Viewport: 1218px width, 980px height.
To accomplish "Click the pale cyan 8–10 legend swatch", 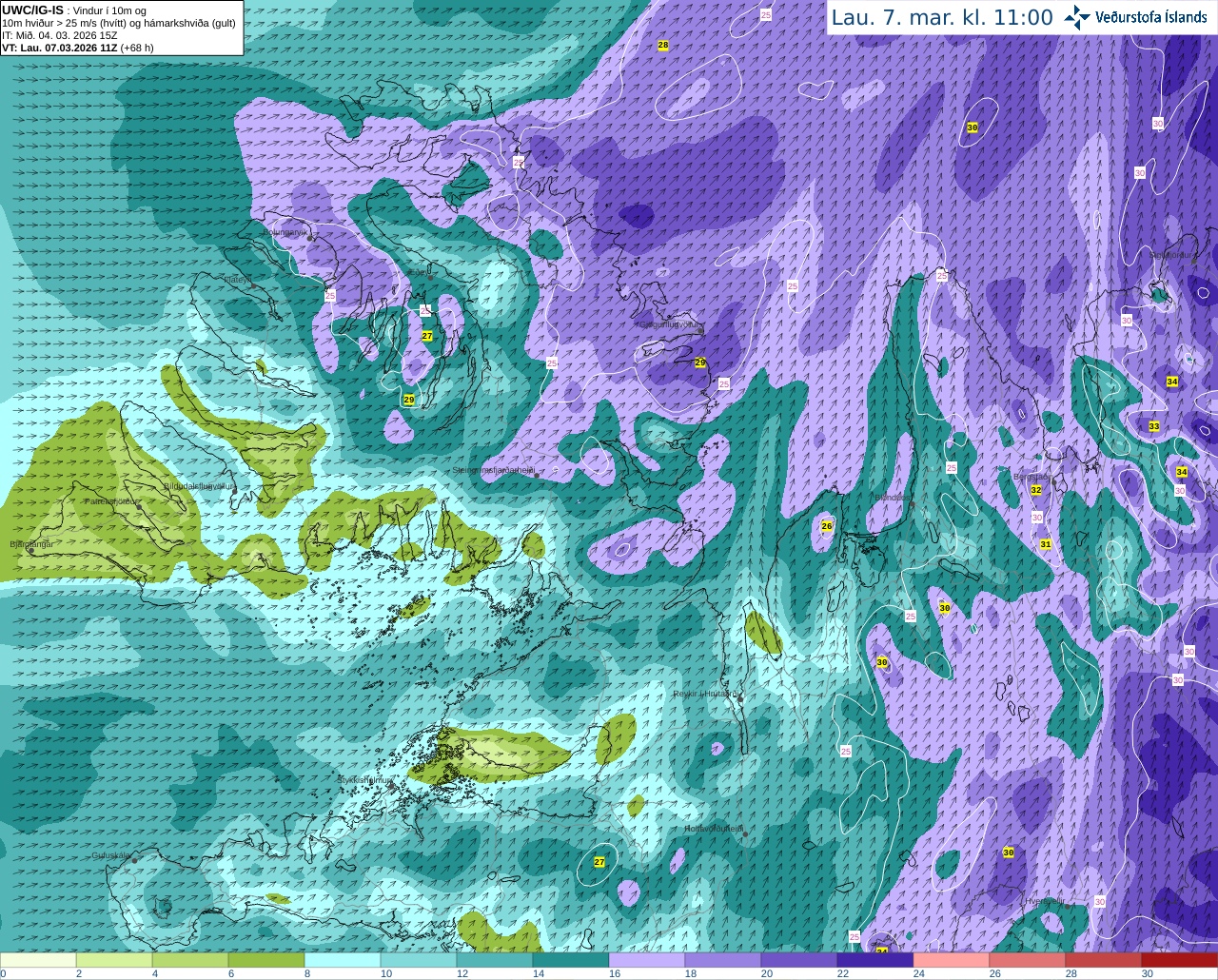I will (x=343, y=960).
